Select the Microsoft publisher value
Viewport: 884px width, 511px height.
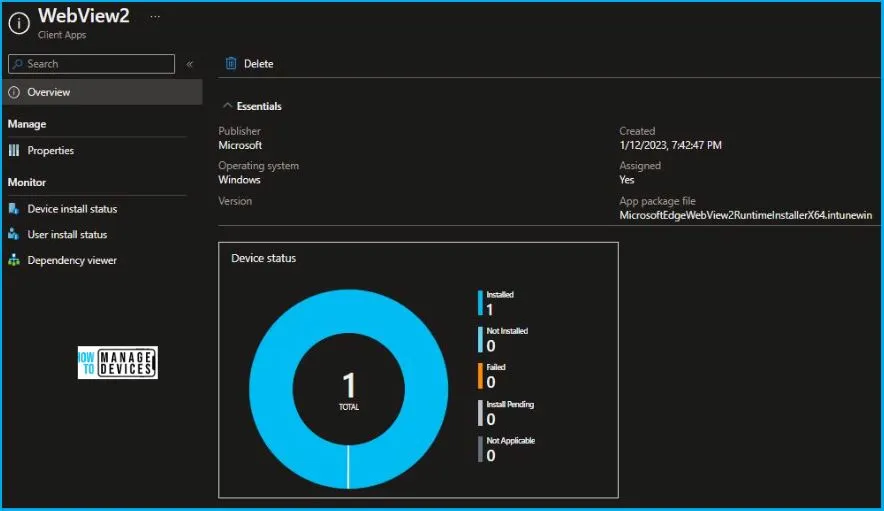[240, 145]
